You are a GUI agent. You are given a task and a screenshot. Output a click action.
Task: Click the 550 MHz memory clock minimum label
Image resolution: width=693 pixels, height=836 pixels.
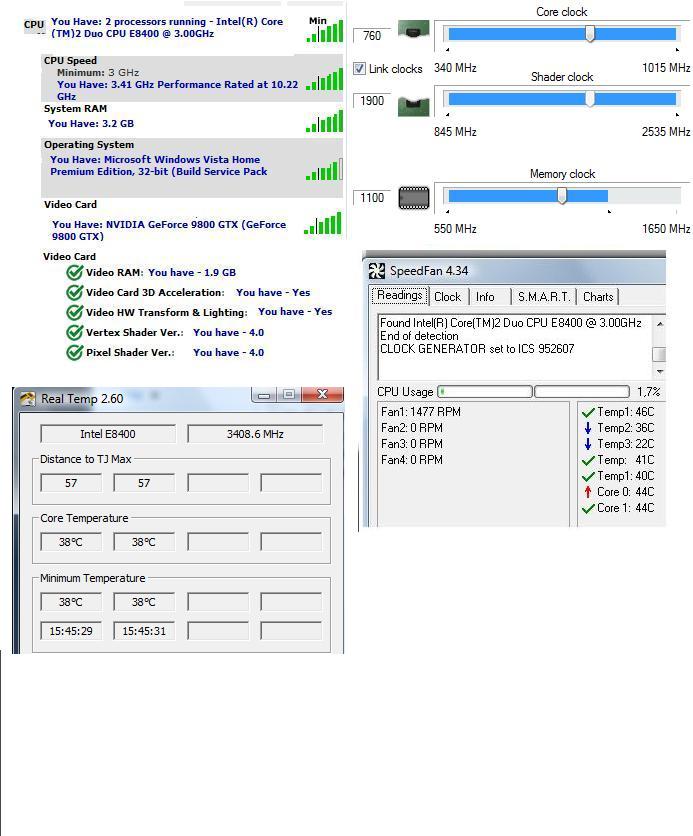pos(455,229)
